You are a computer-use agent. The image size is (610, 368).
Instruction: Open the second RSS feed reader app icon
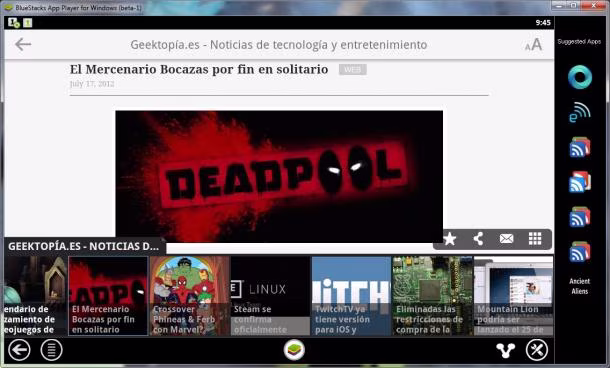point(580,182)
